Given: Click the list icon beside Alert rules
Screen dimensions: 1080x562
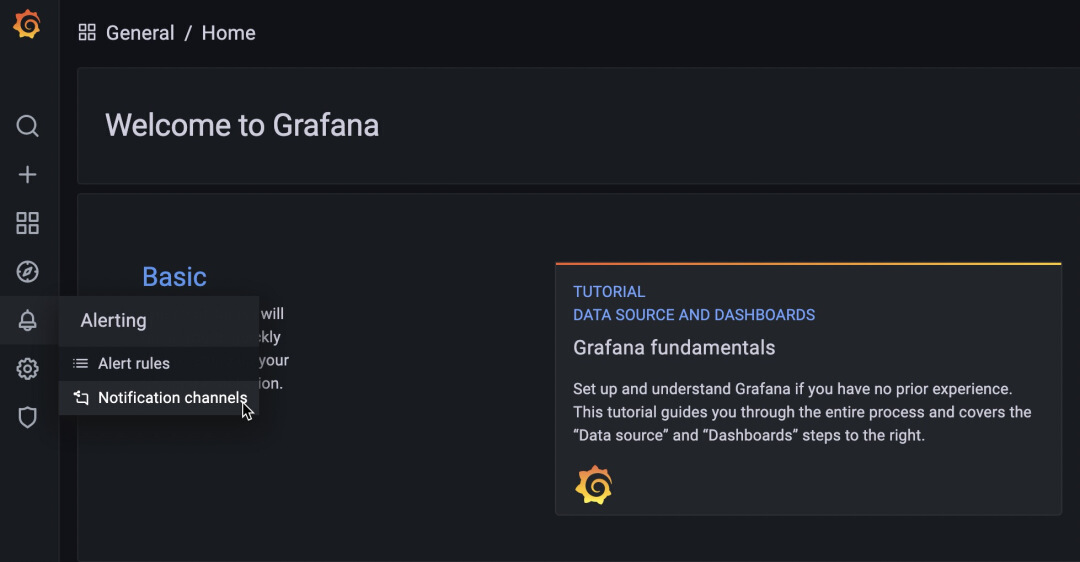Looking at the screenshot, I should 81,363.
